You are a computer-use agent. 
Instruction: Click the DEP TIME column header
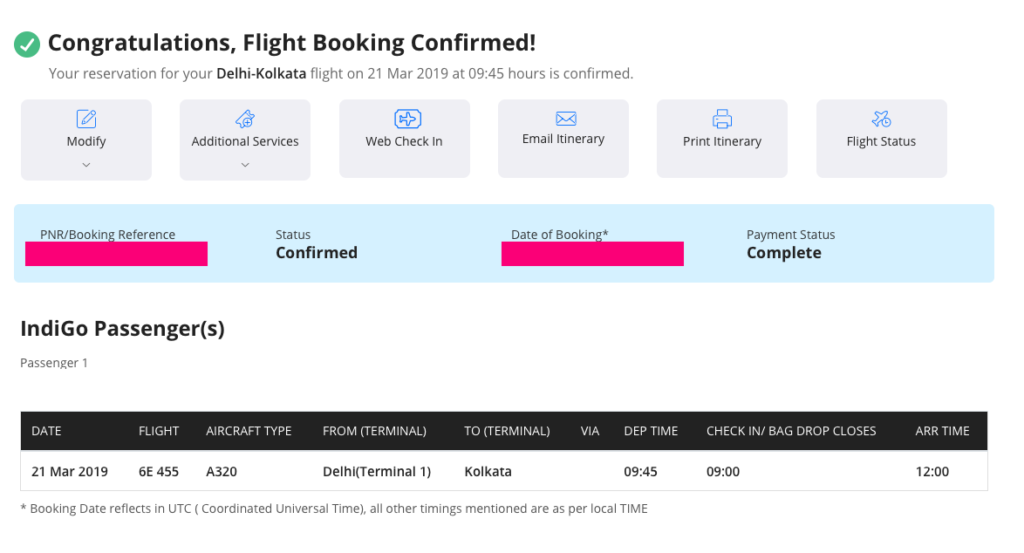click(x=651, y=431)
